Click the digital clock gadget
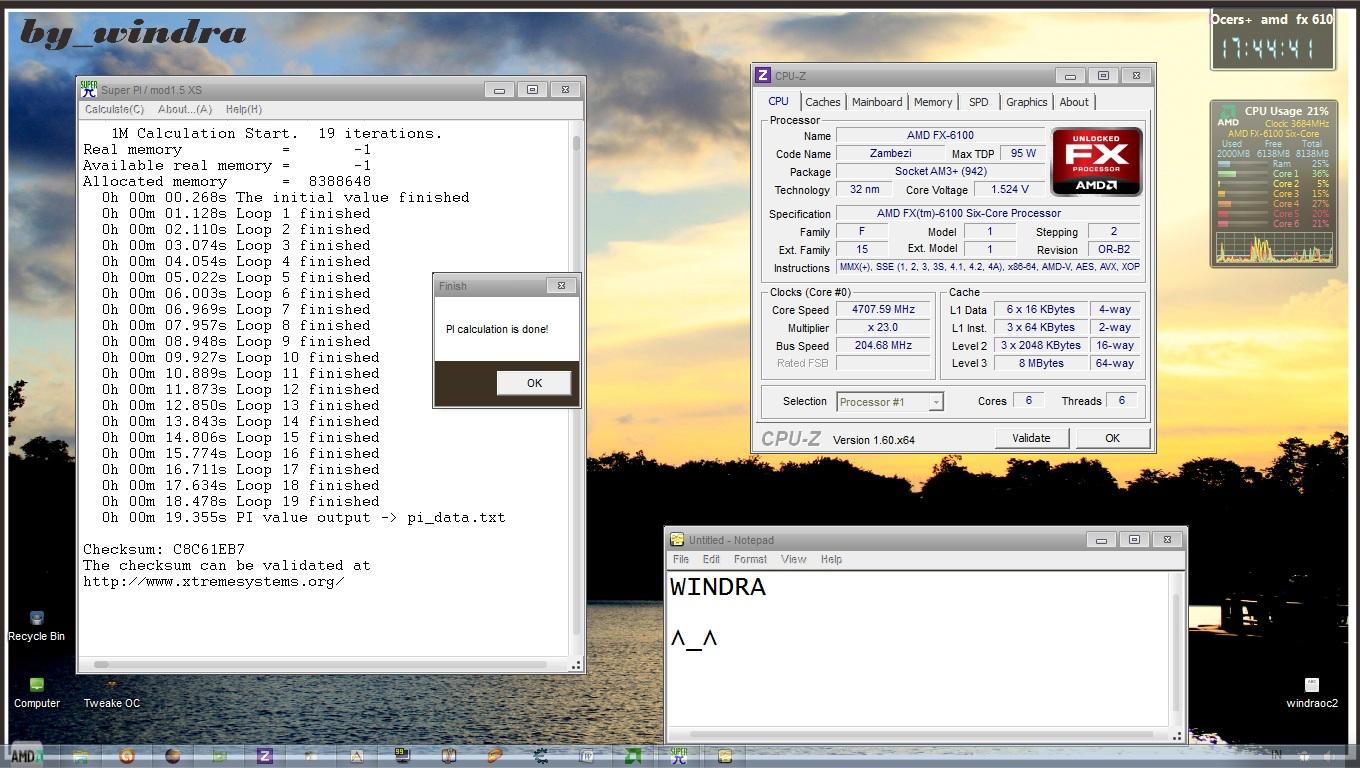The width and height of the screenshot is (1360, 768). tap(1272, 48)
